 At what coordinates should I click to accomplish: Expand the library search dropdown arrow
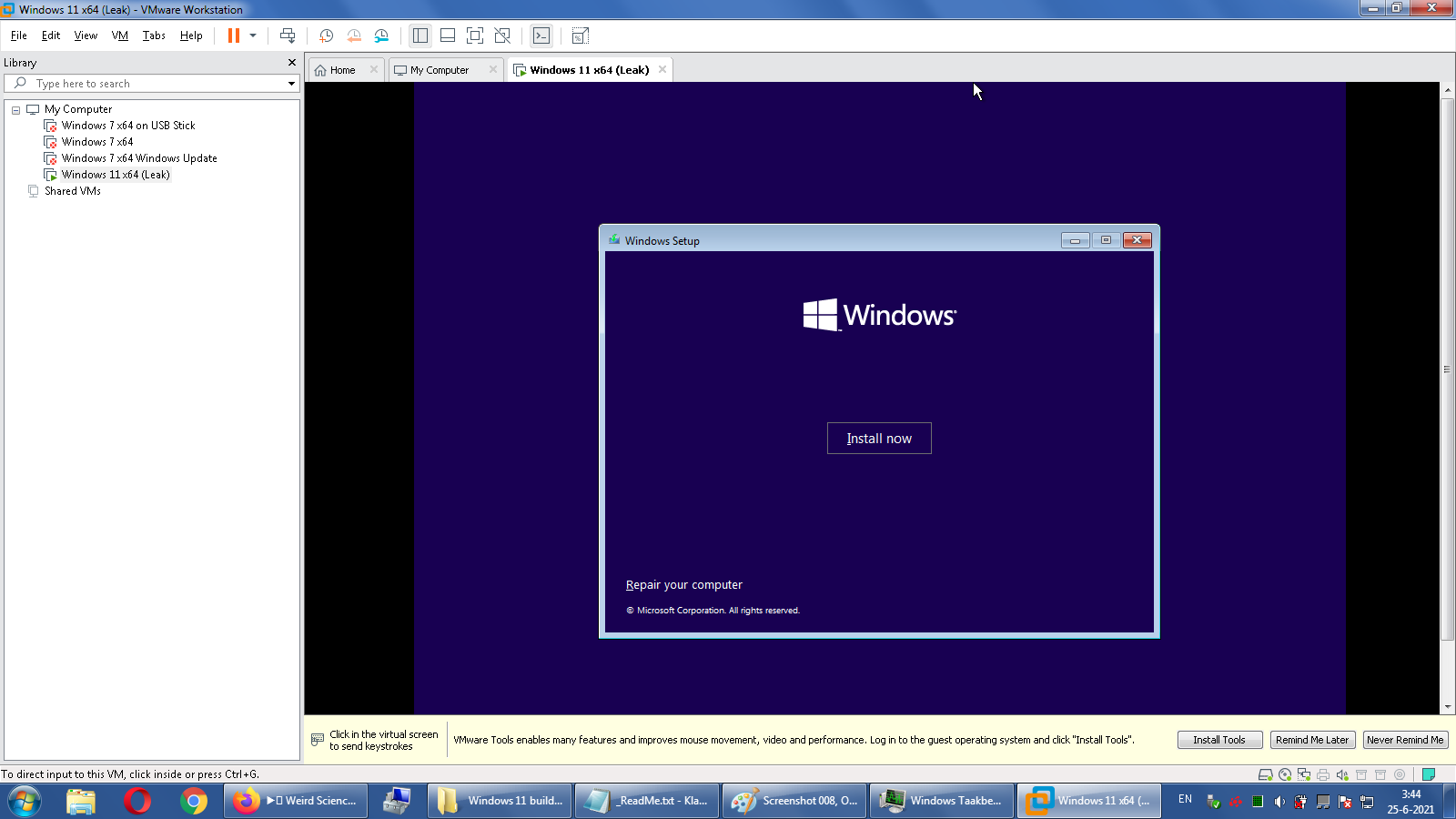291,84
